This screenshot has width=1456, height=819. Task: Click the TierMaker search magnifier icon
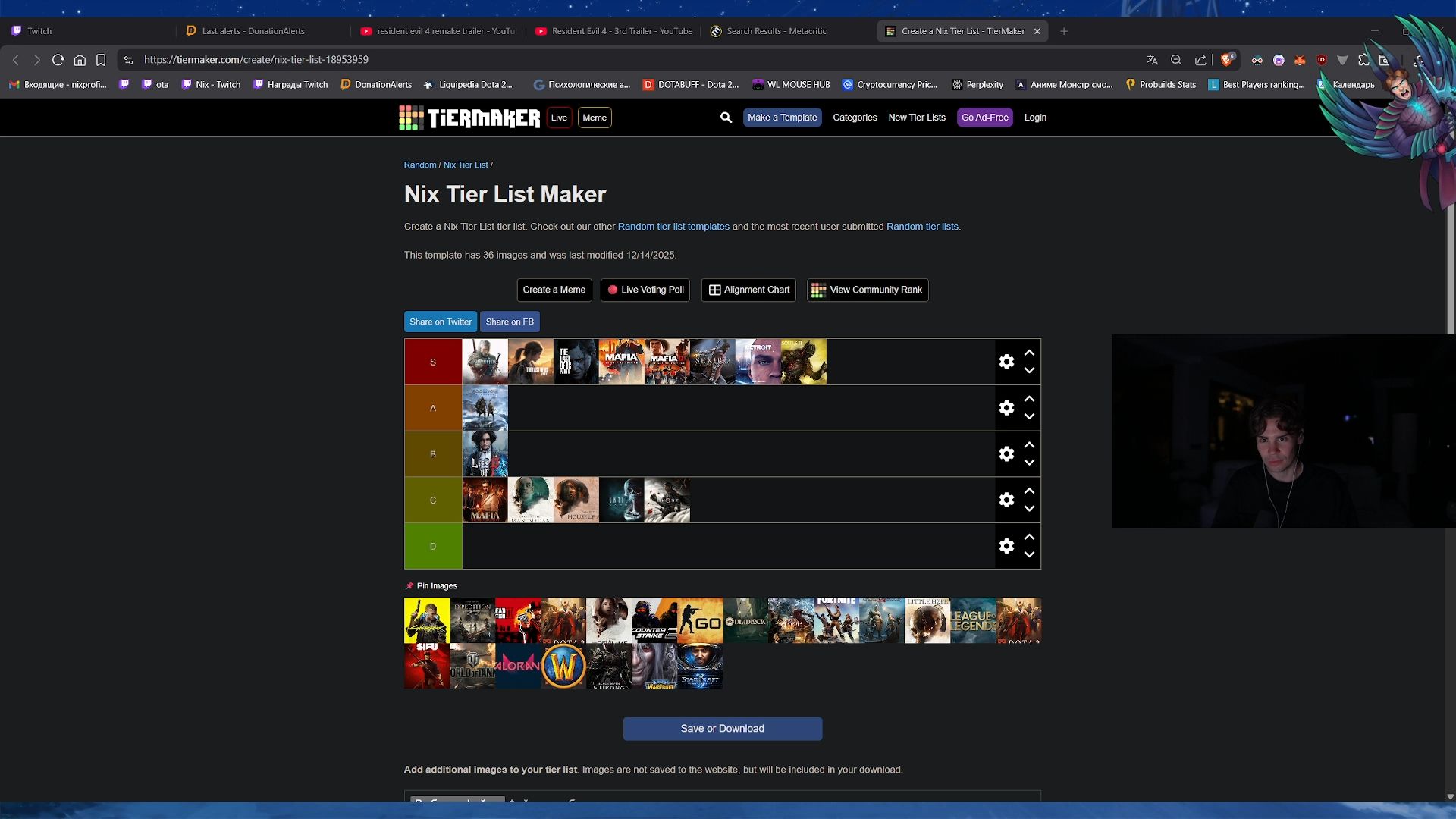tap(726, 118)
